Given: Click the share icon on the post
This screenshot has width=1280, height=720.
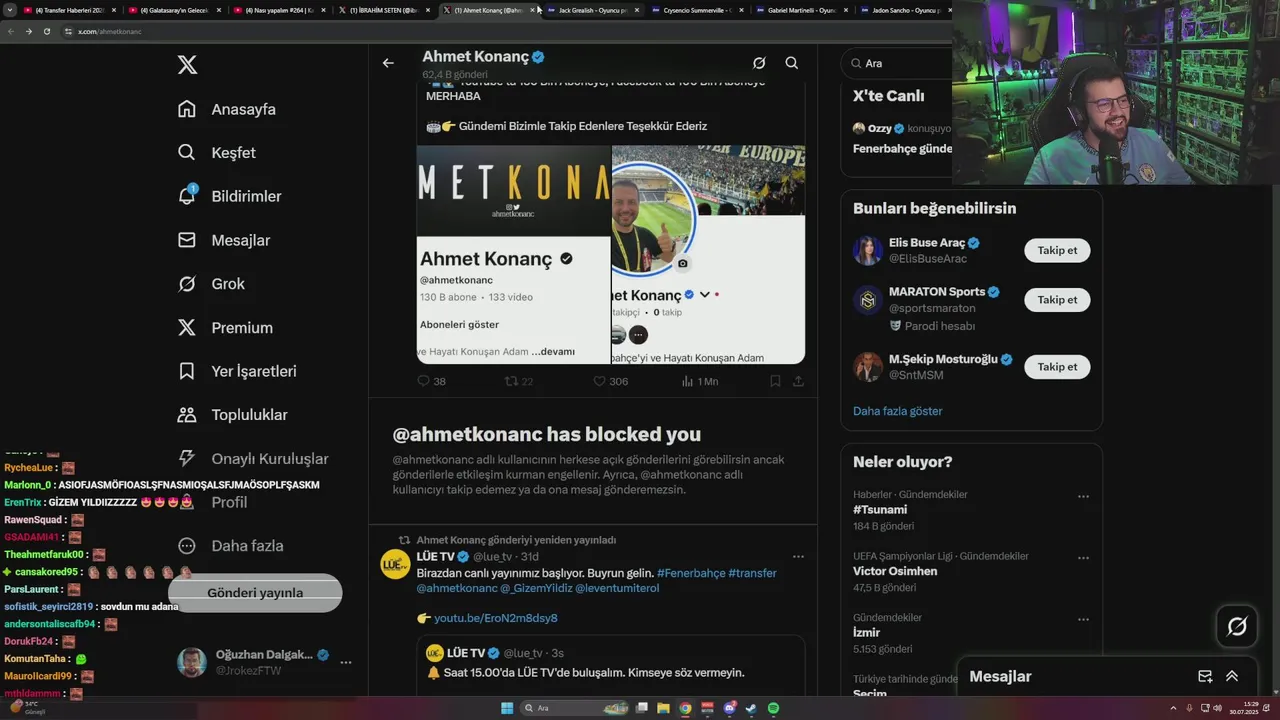Looking at the screenshot, I should coord(798,381).
